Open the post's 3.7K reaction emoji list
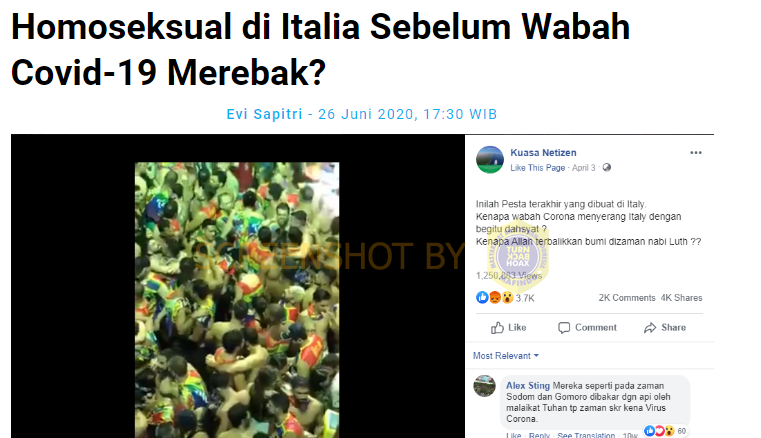 [505, 298]
